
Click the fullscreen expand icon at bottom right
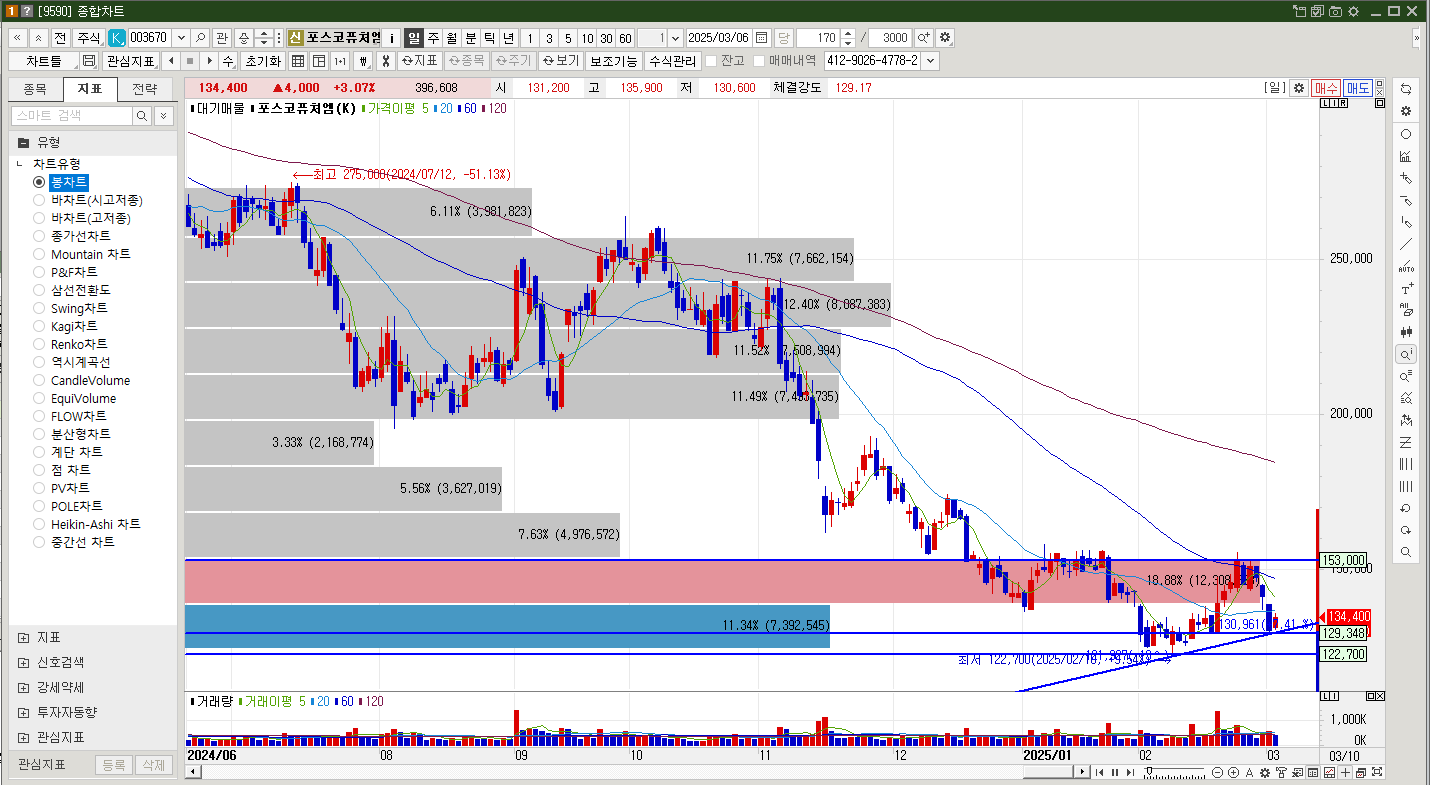[1378, 773]
